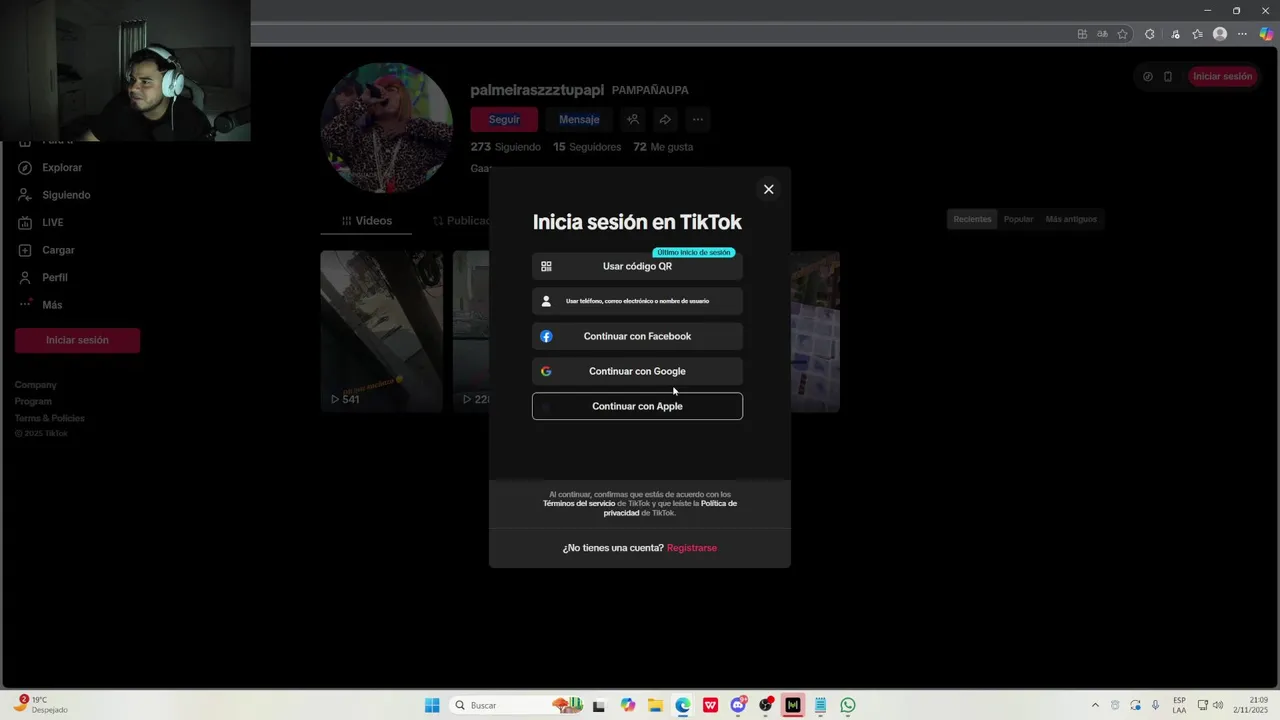The height and width of the screenshot is (720, 1280).
Task: Continue with Facebook
Action: pos(637,336)
